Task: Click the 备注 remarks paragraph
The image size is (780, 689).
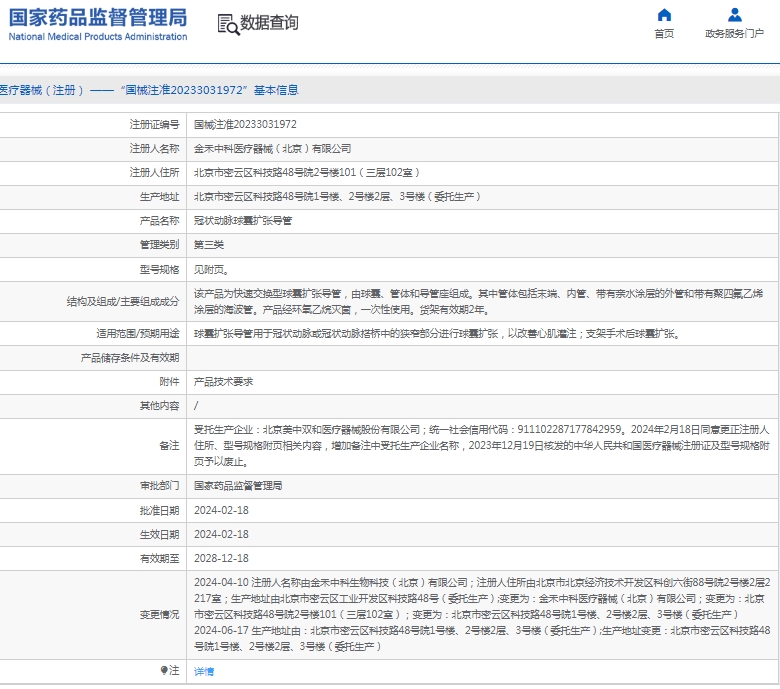Action: click(x=482, y=446)
